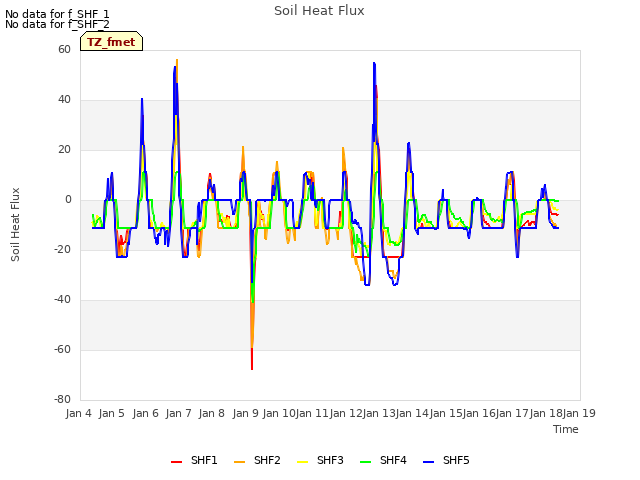Click the orange SHF2 legend swatch
640x480 pixels.
point(240,462)
